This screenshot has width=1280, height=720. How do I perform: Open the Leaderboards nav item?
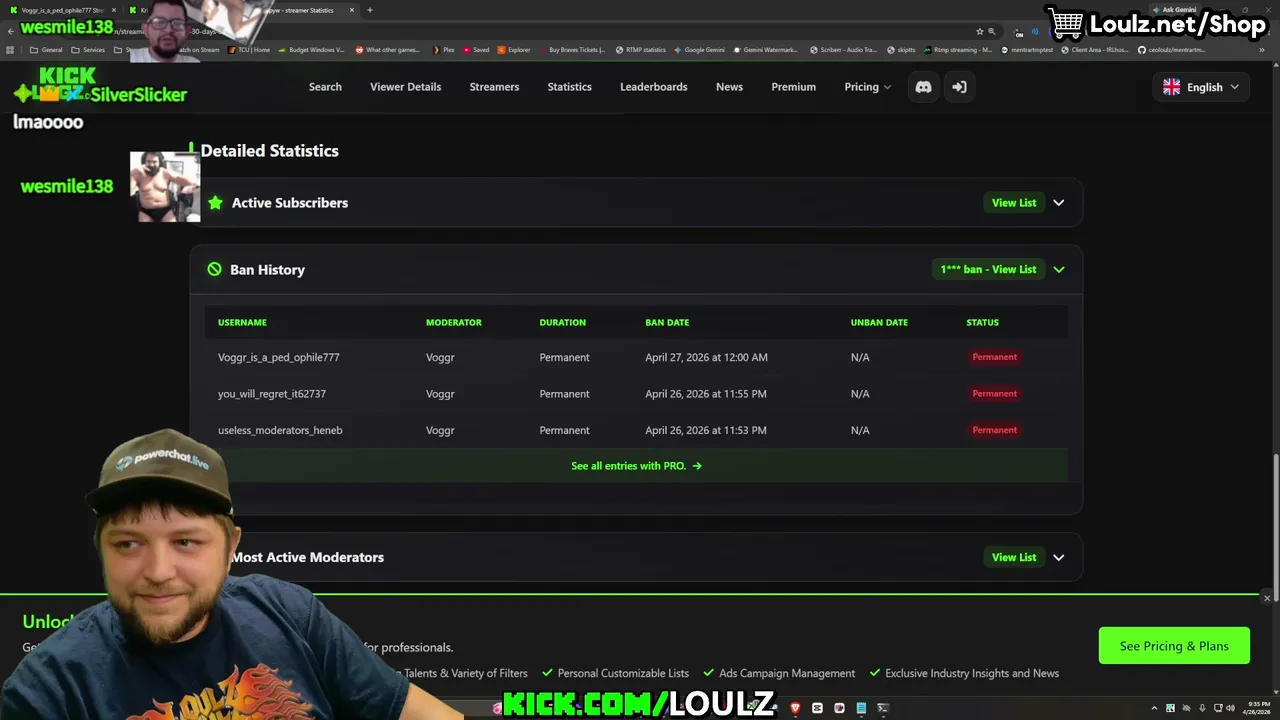tap(653, 87)
